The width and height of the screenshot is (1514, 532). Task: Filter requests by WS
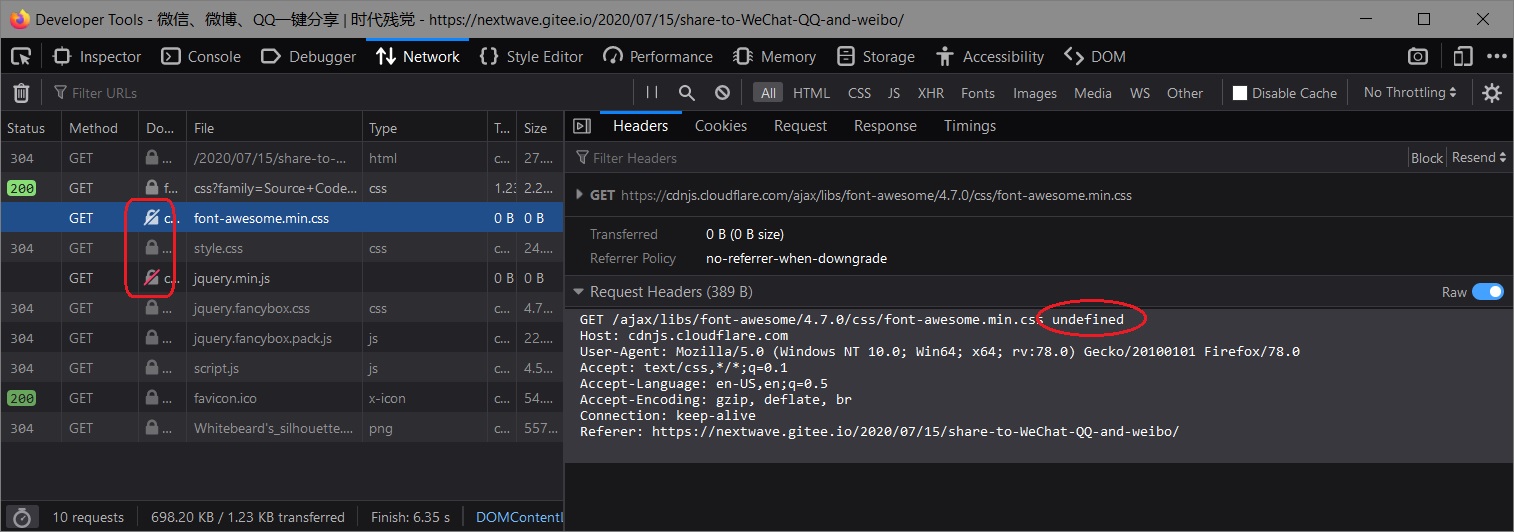click(1140, 93)
